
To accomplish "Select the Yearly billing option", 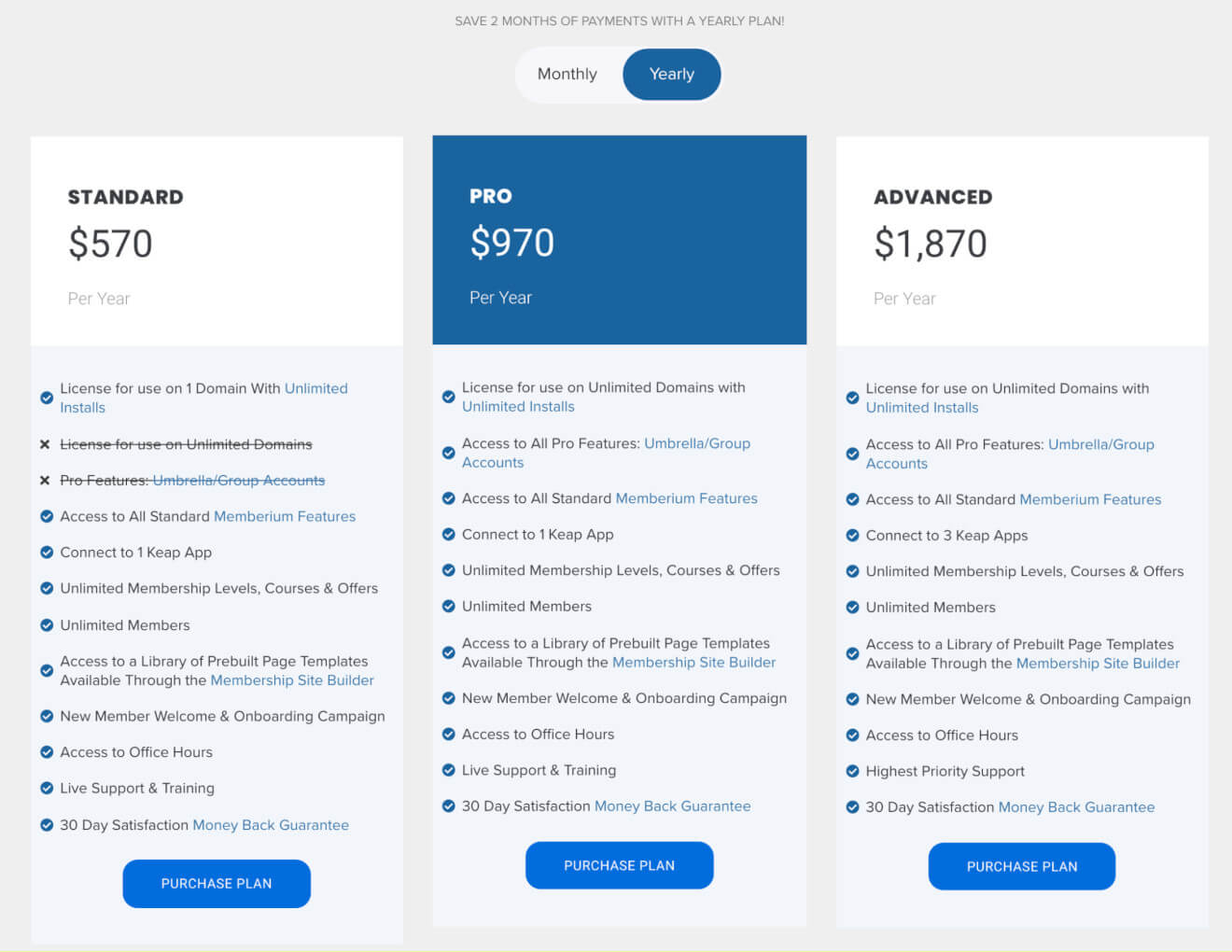I will [672, 74].
